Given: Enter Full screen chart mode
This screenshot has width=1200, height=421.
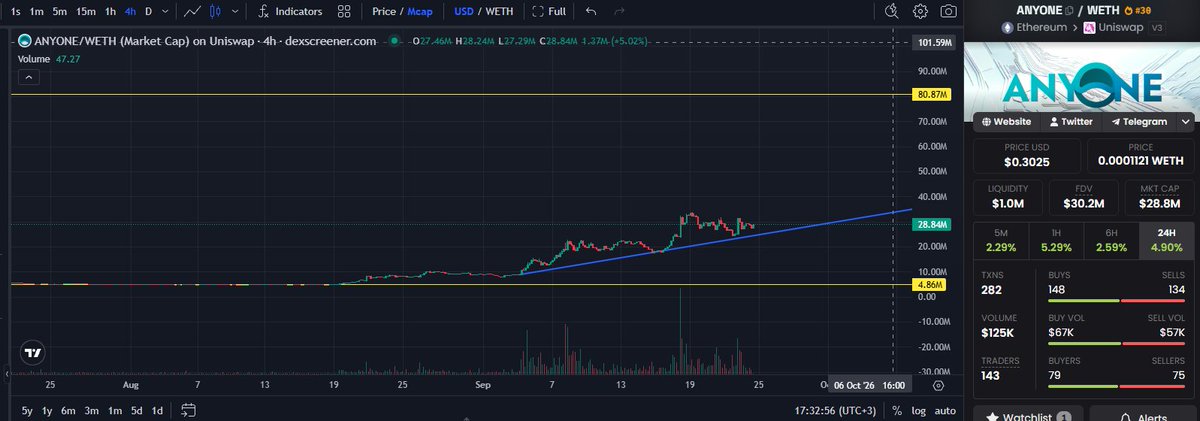Looking at the screenshot, I should (549, 11).
